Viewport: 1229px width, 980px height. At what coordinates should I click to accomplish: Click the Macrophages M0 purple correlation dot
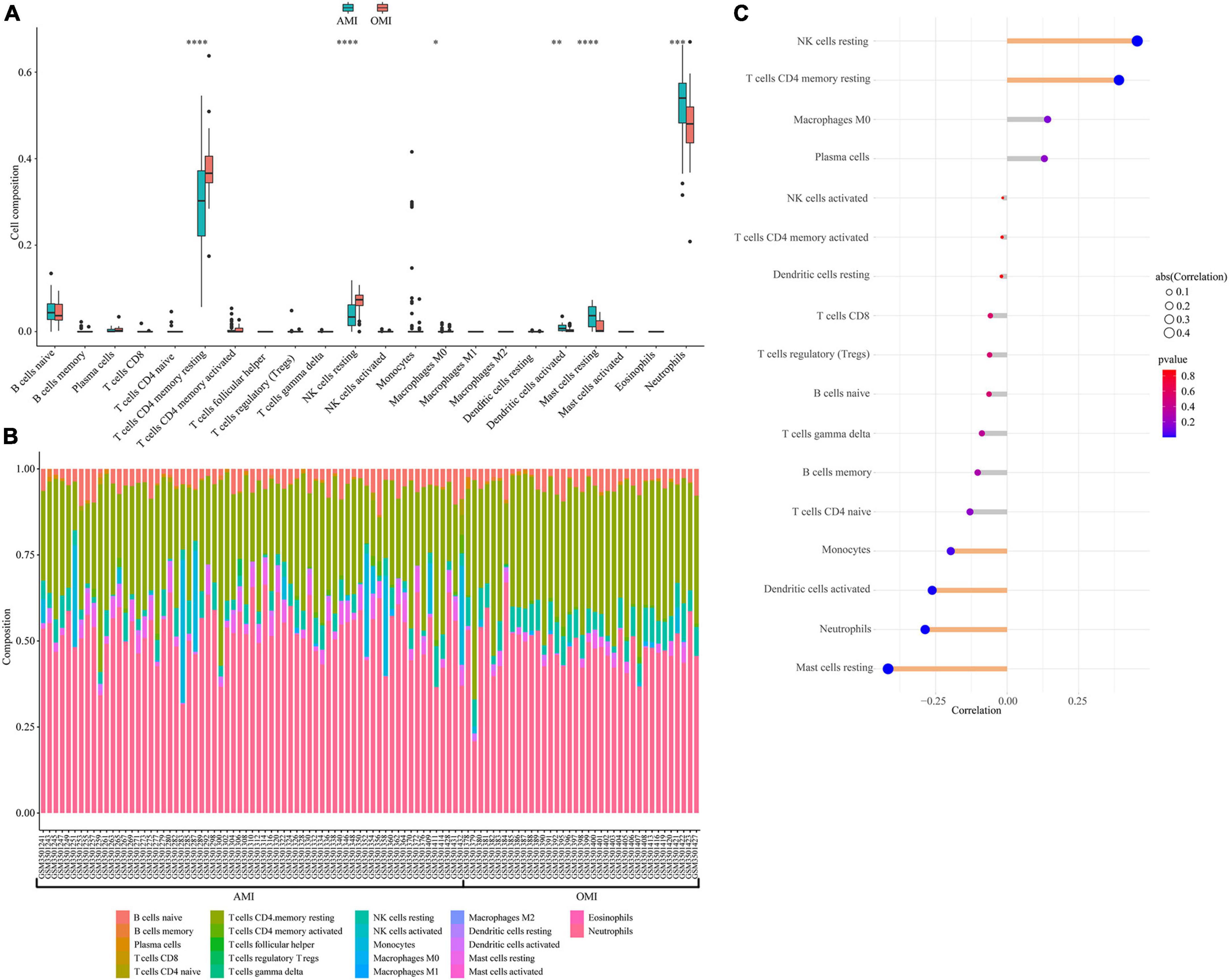coord(1047,120)
